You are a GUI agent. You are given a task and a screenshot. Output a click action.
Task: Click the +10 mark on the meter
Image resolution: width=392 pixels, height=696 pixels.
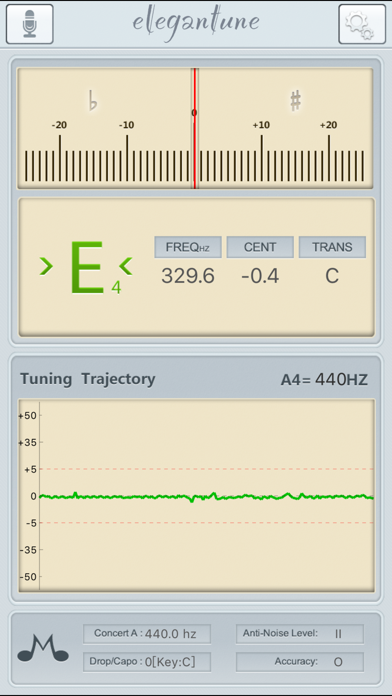261,125
